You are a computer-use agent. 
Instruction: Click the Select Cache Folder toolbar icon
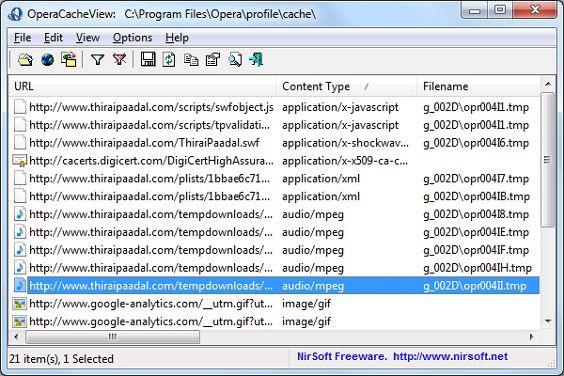tap(25, 59)
